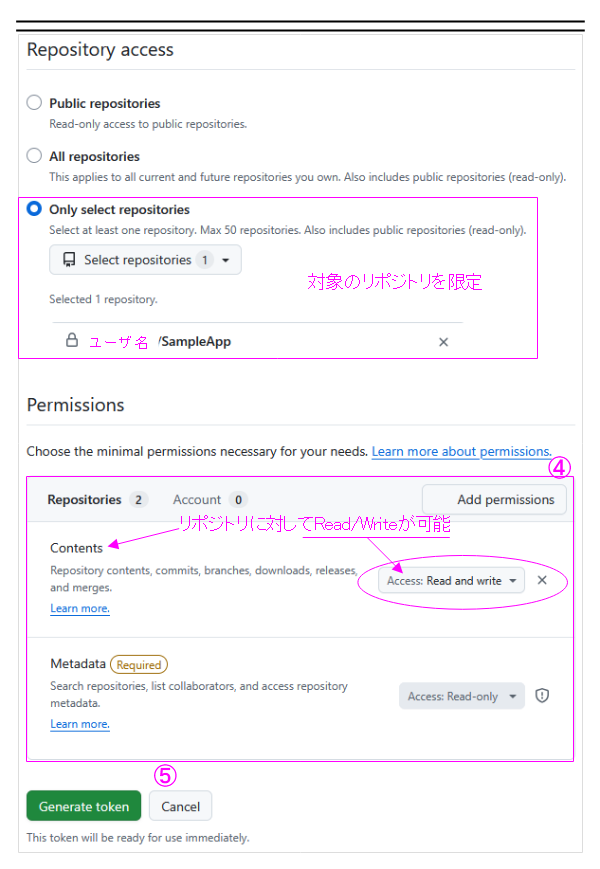
Task: Select the Public repositories radio option
Action: 35,103
